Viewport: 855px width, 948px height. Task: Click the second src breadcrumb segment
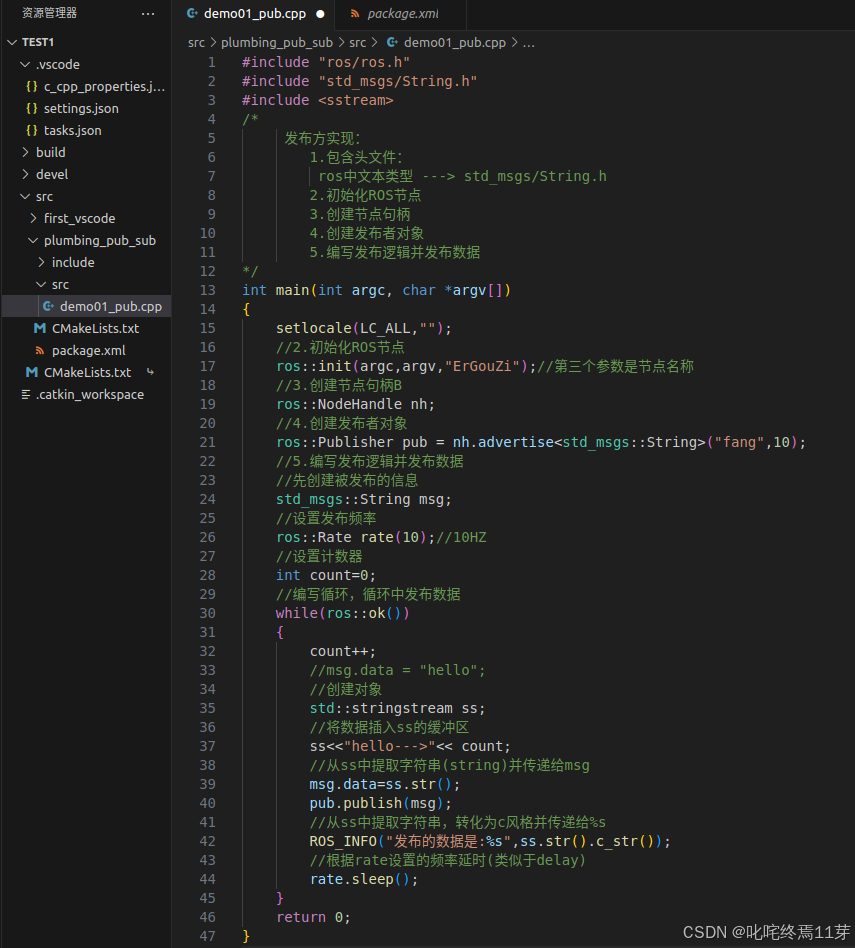point(357,43)
